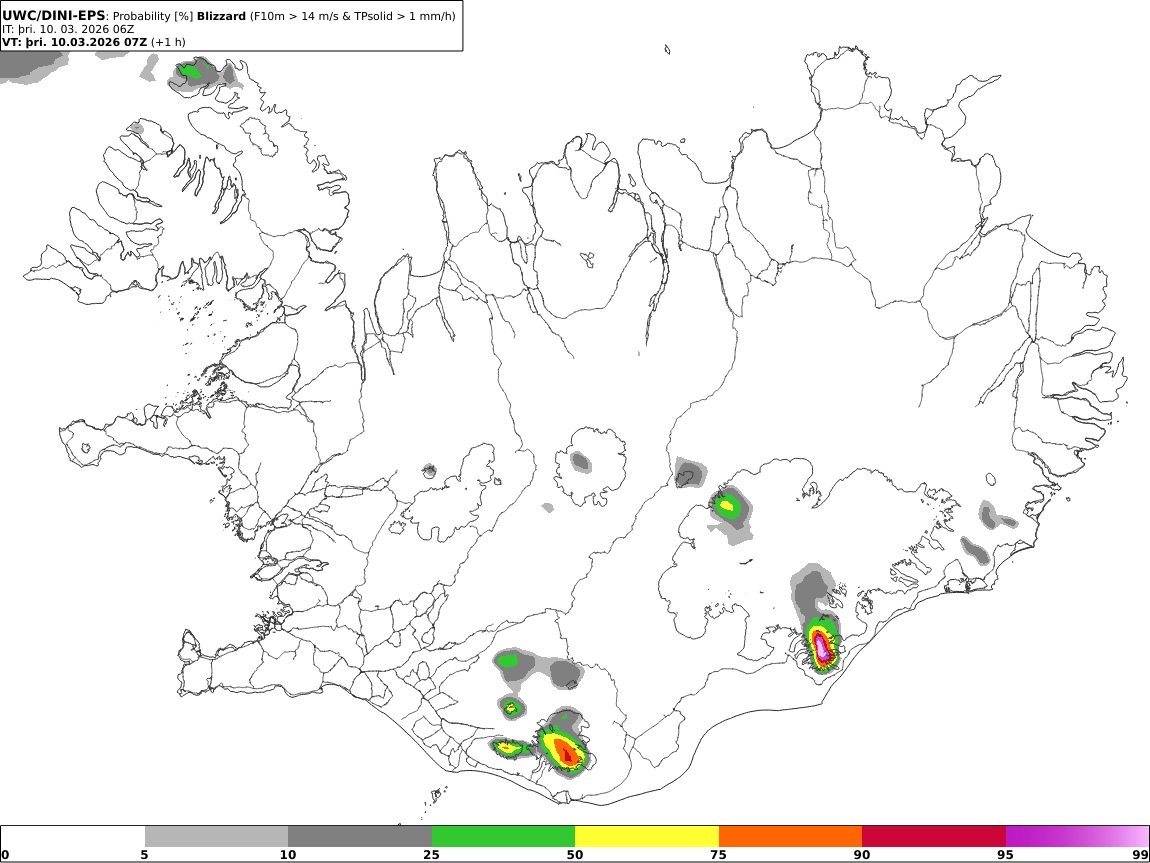The height and width of the screenshot is (863, 1150).
Task: Click the yellow 50-75% legend swatch
Action: [x=647, y=837]
